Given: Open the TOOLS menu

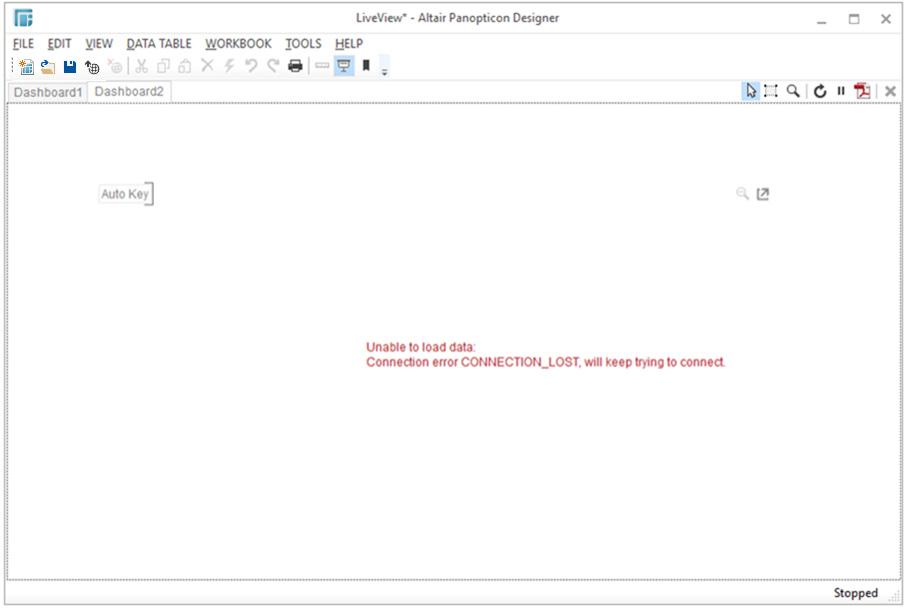Looking at the screenshot, I should pyautogui.click(x=303, y=44).
